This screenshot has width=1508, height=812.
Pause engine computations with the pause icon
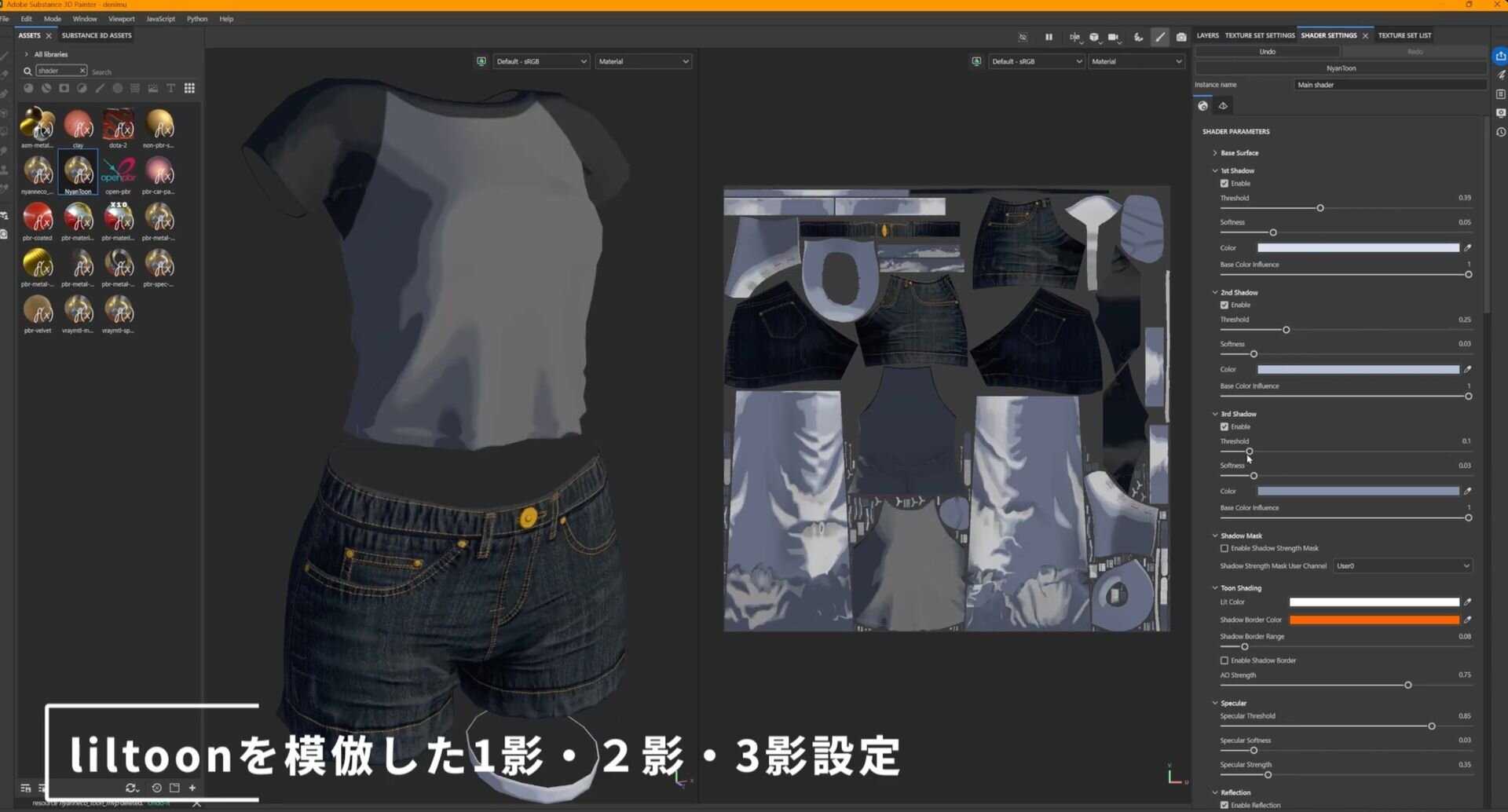[1049, 37]
